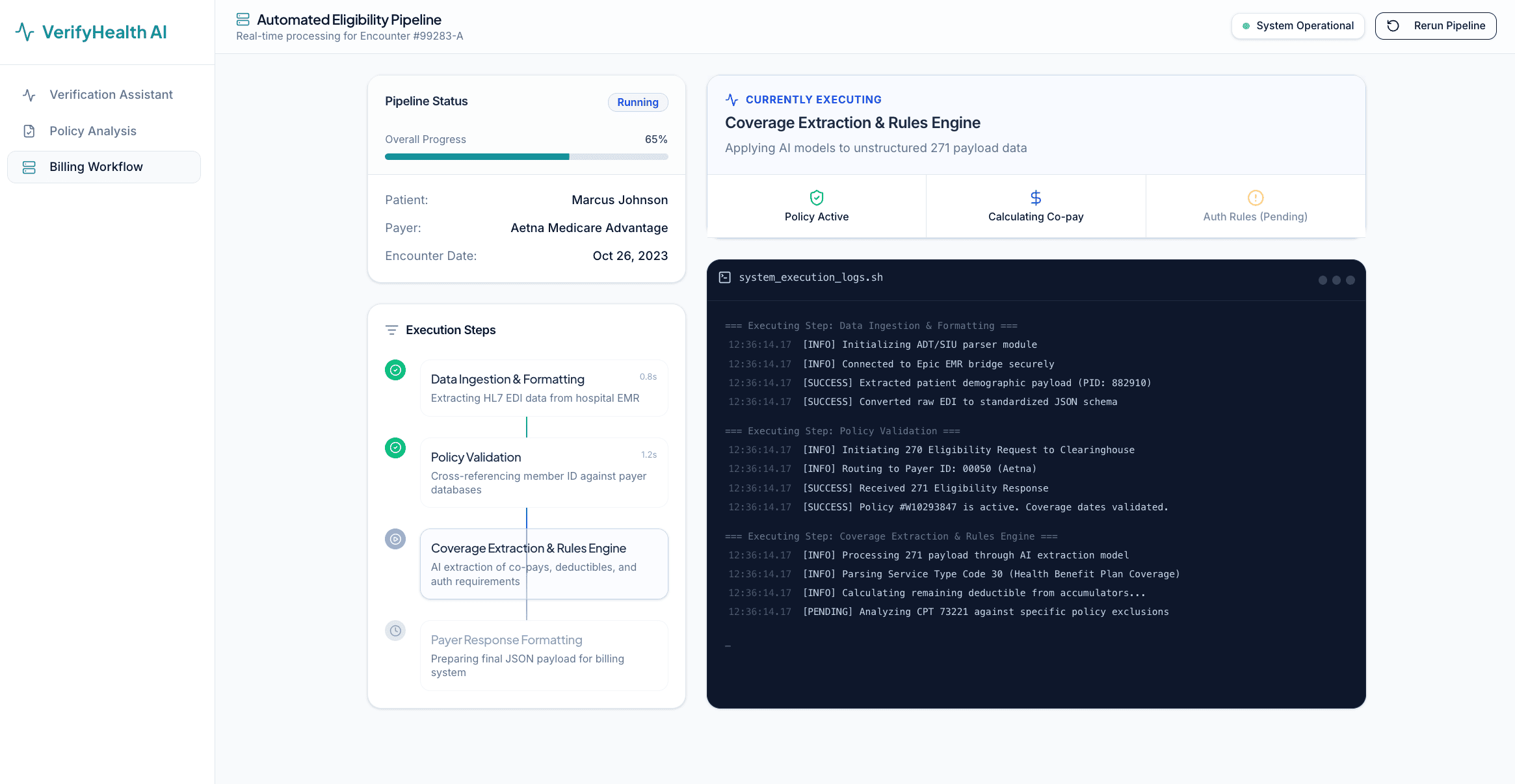The width and height of the screenshot is (1515, 784).
Task: Open the Data Ingestion & Formatting step card
Action: [x=544, y=388]
